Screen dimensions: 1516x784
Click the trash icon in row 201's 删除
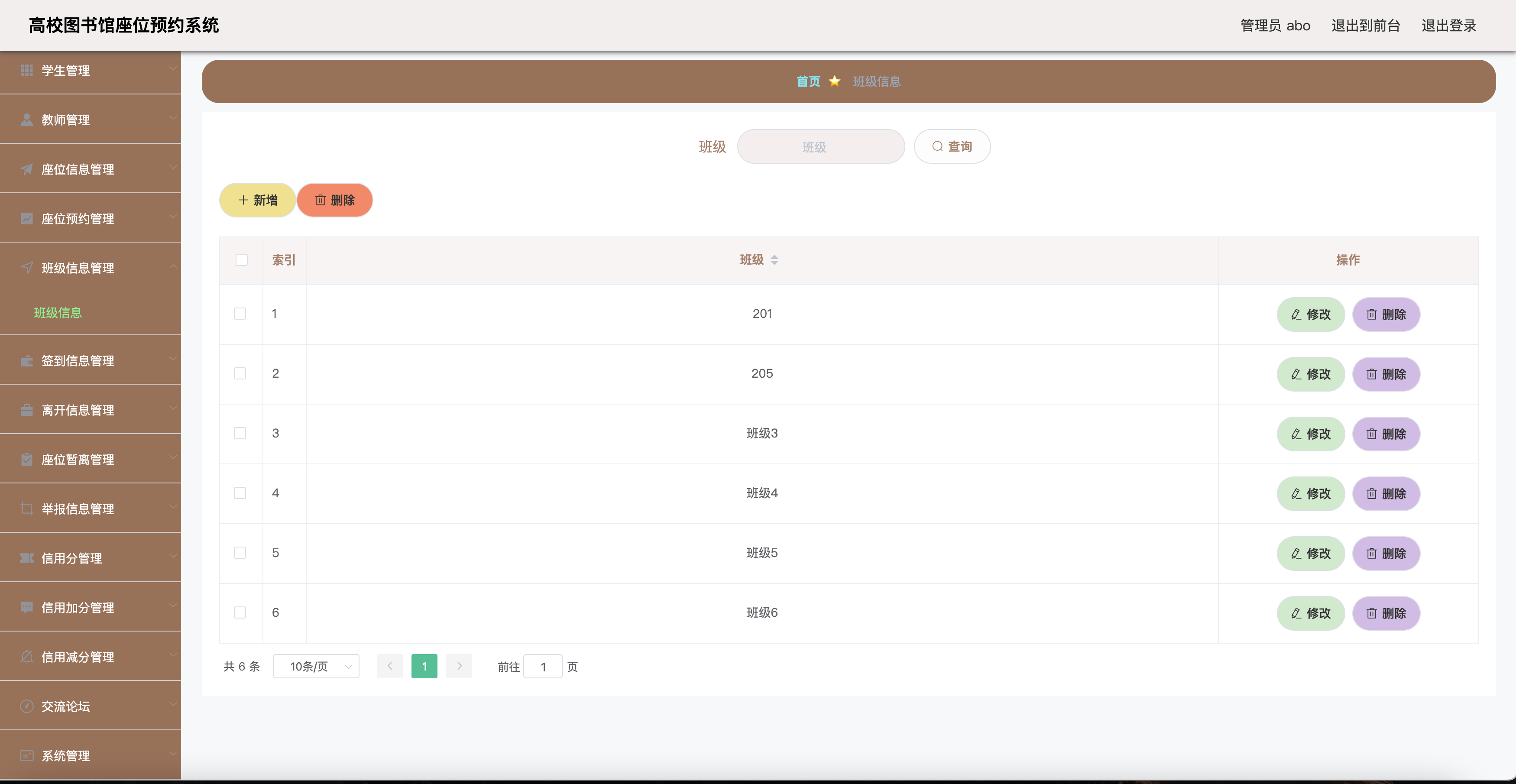pos(1371,315)
